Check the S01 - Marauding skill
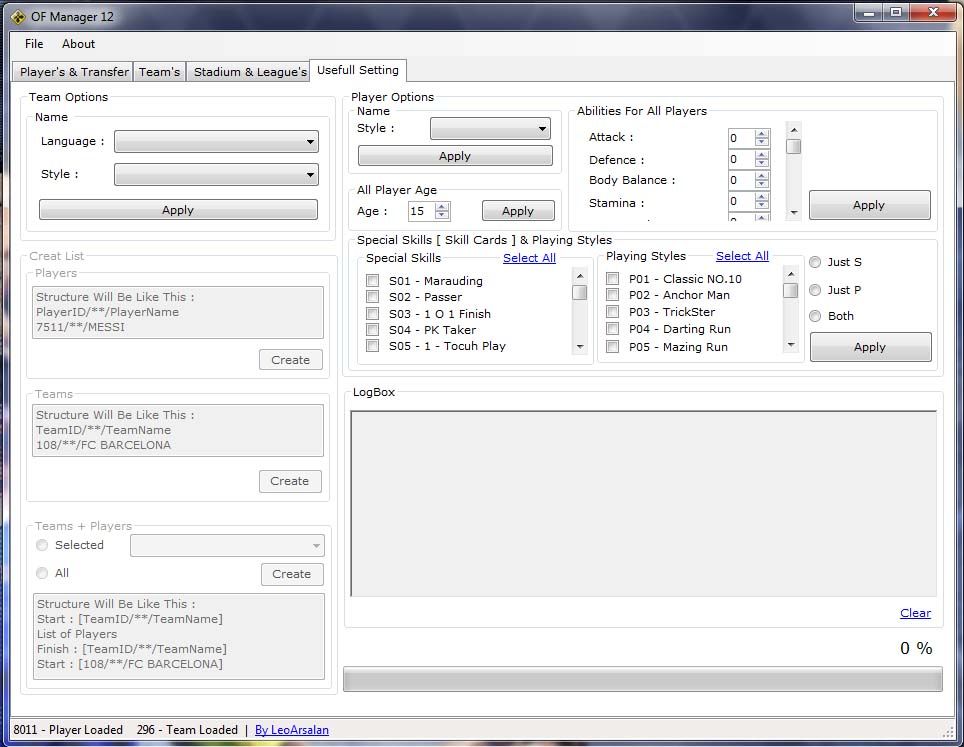 click(x=373, y=281)
